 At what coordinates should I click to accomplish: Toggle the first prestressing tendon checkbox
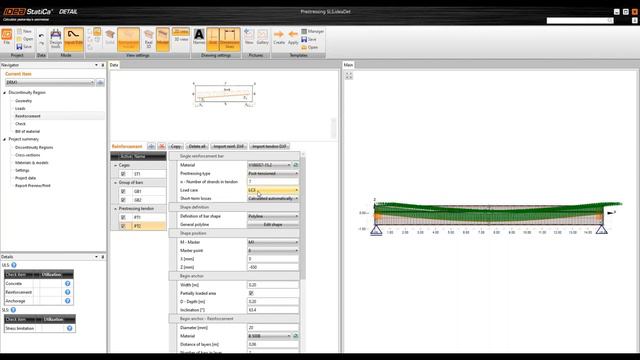click(x=123, y=218)
